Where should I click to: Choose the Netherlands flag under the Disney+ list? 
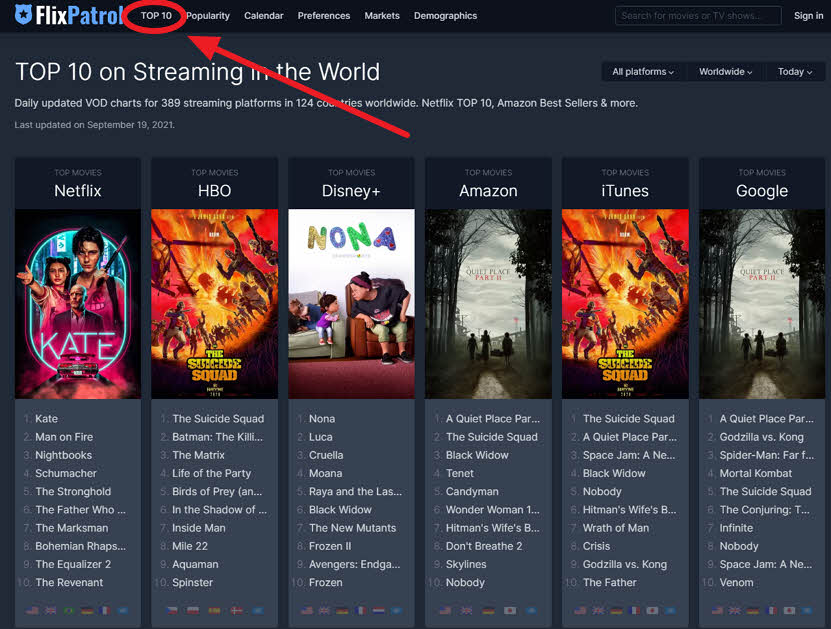378,610
